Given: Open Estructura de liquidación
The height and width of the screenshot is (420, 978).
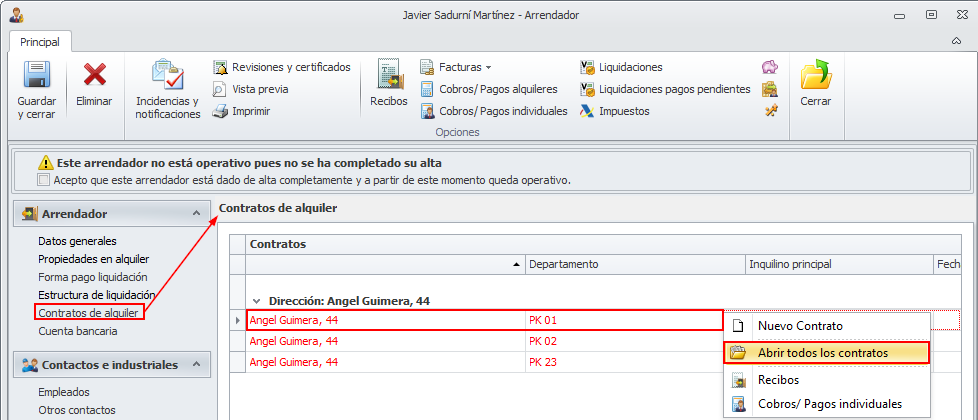Looking at the screenshot, I should tap(97, 295).
